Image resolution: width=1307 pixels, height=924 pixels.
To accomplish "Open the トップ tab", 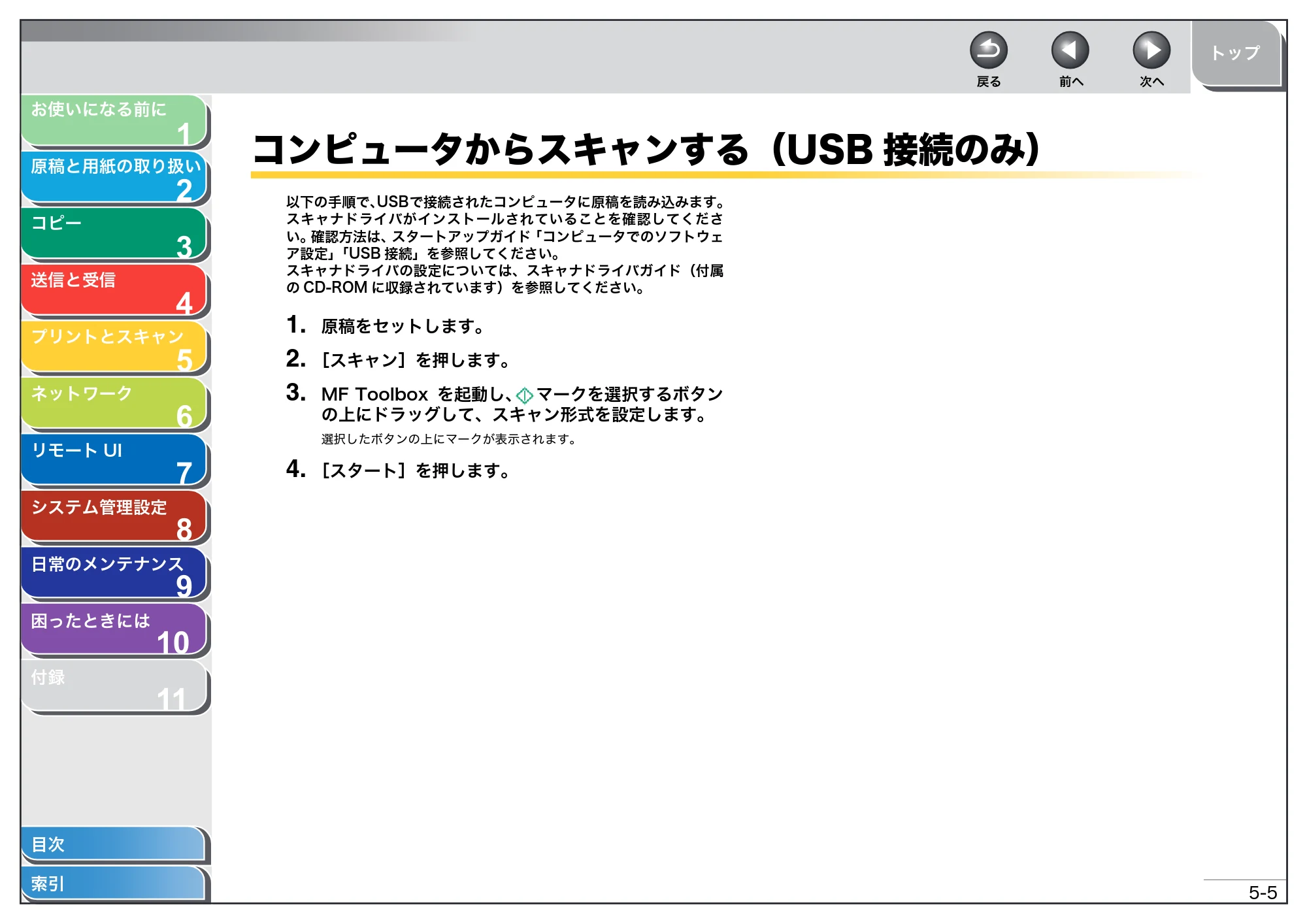I will pos(1236,53).
